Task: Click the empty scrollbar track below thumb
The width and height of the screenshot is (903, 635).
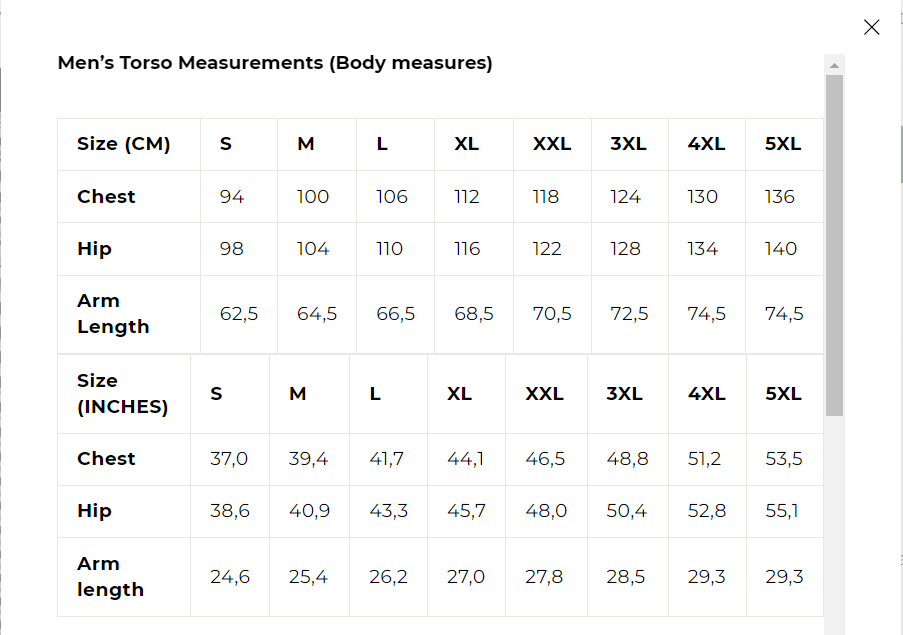Action: point(834,520)
